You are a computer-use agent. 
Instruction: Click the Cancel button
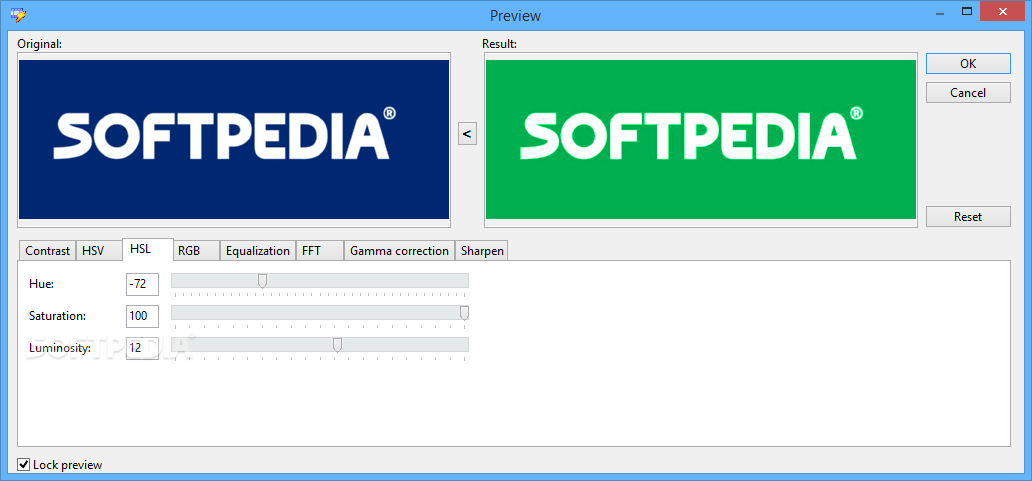point(968,93)
